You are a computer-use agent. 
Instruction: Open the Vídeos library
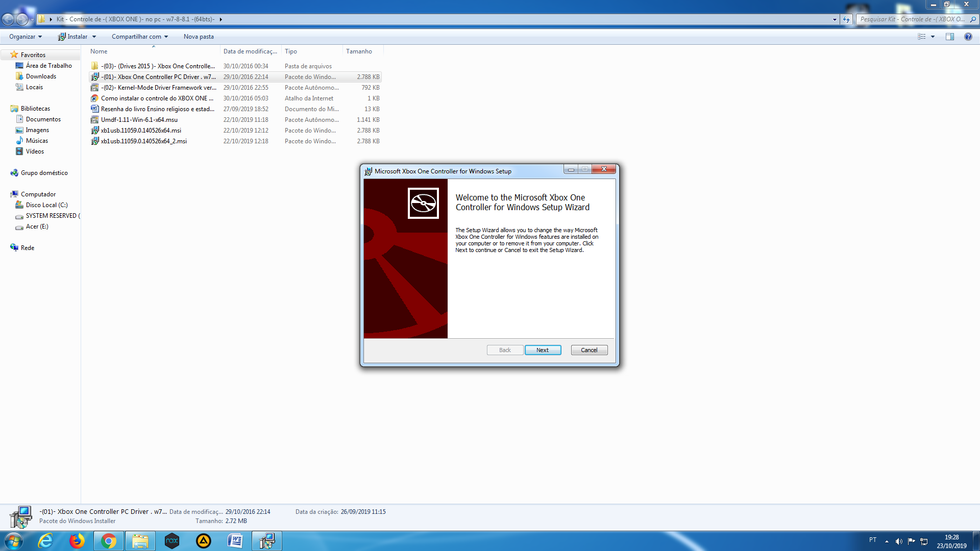[x=34, y=151]
